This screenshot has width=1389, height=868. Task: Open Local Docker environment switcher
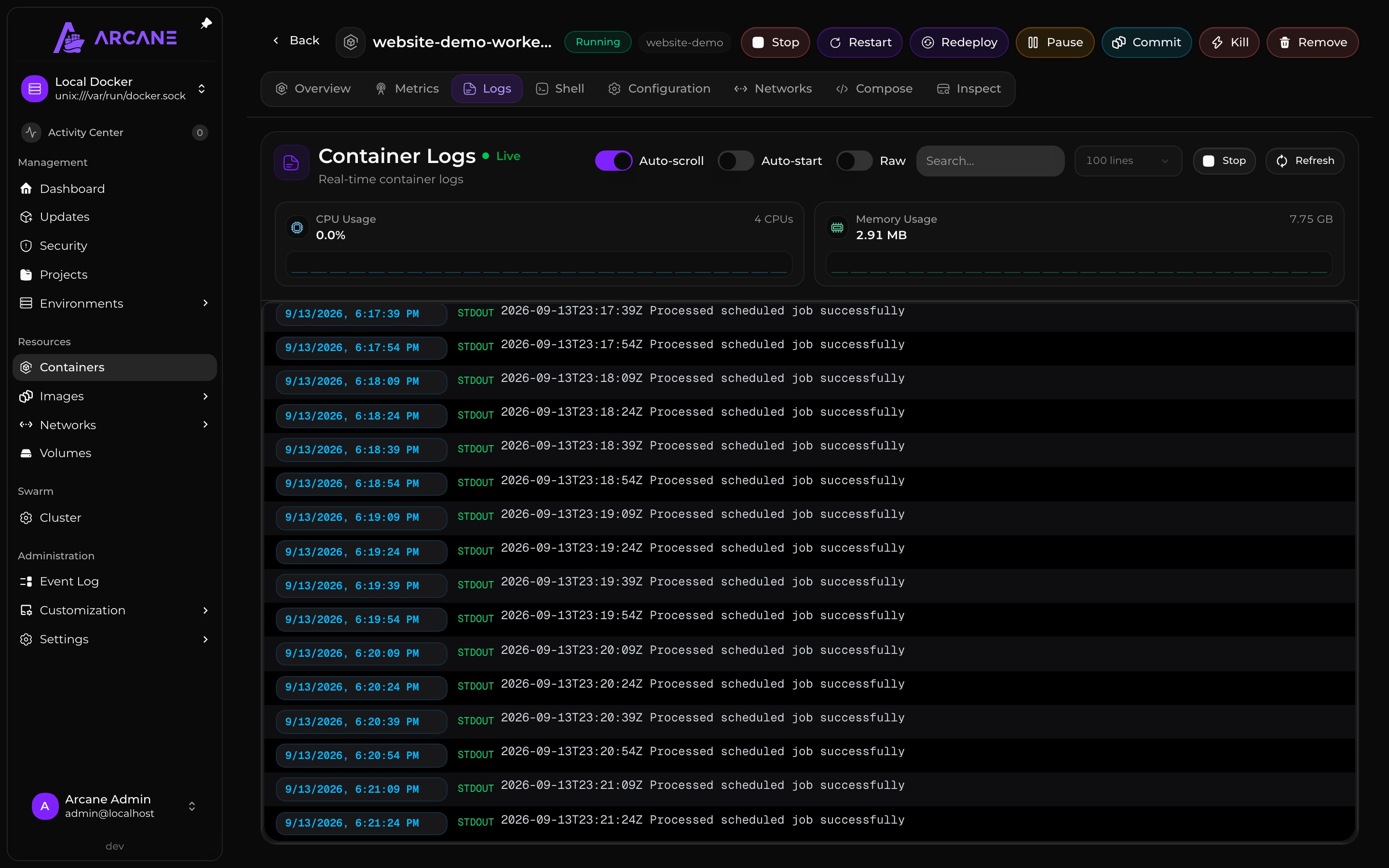coord(114,89)
